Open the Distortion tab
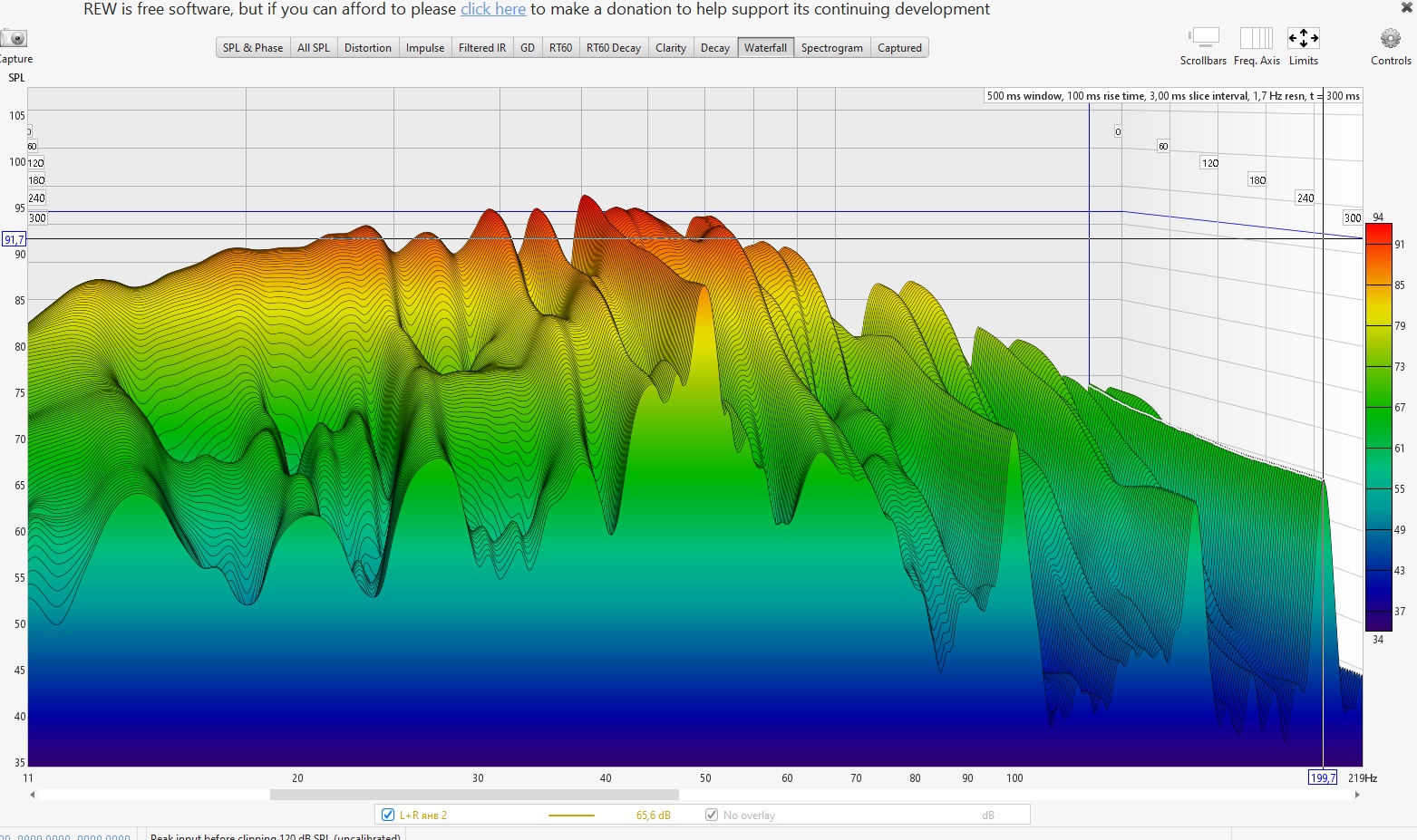Image resolution: width=1417 pixels, height=840 pixels. point(368,48)
